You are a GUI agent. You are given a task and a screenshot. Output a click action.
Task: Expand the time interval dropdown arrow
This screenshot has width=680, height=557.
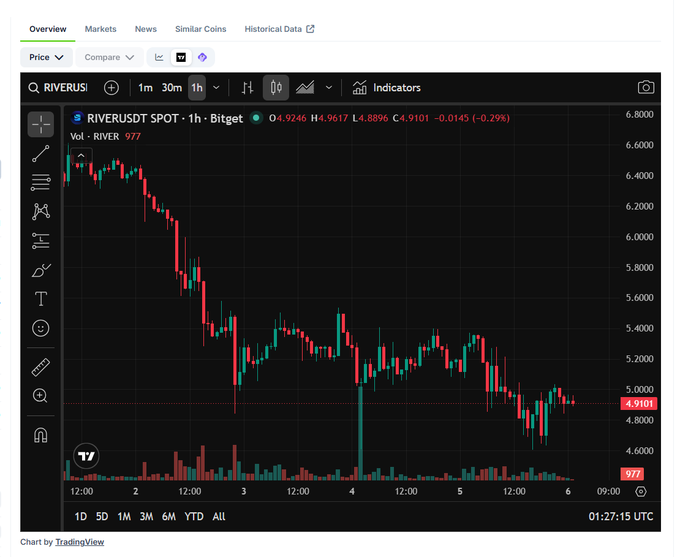216,88
